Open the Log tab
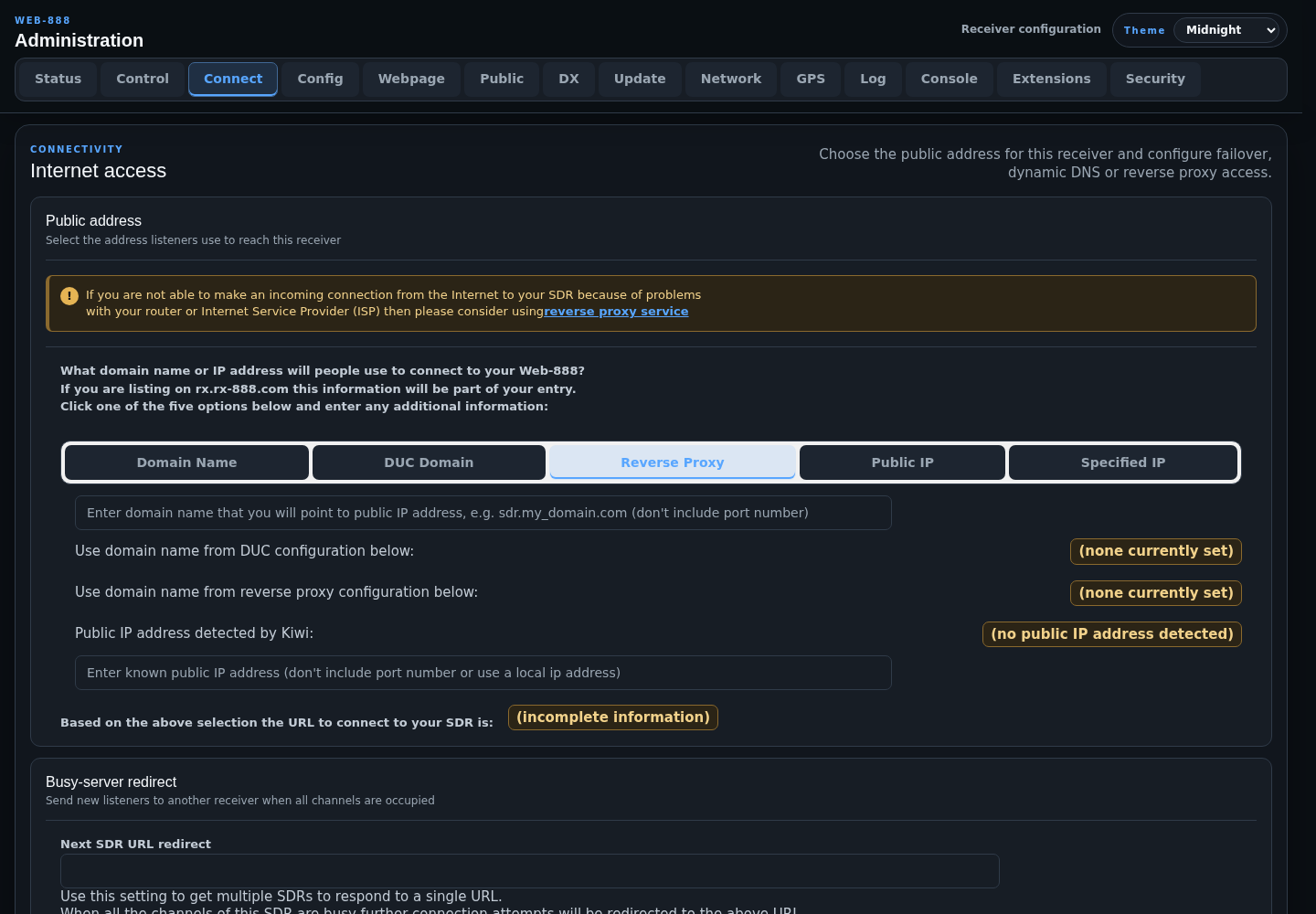 pos(873,80)
